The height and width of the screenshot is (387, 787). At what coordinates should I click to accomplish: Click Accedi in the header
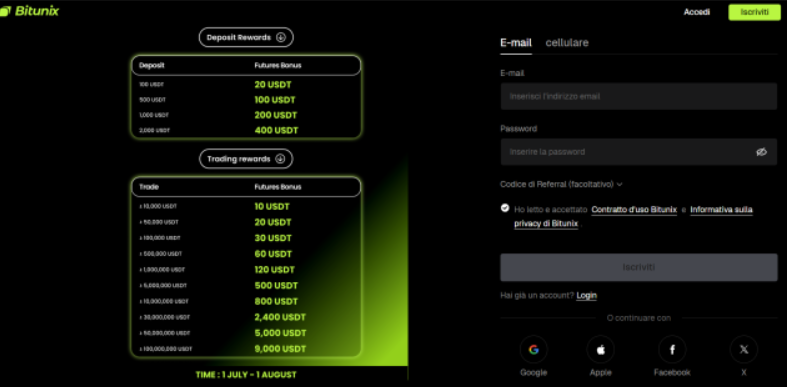pos(697,12)
